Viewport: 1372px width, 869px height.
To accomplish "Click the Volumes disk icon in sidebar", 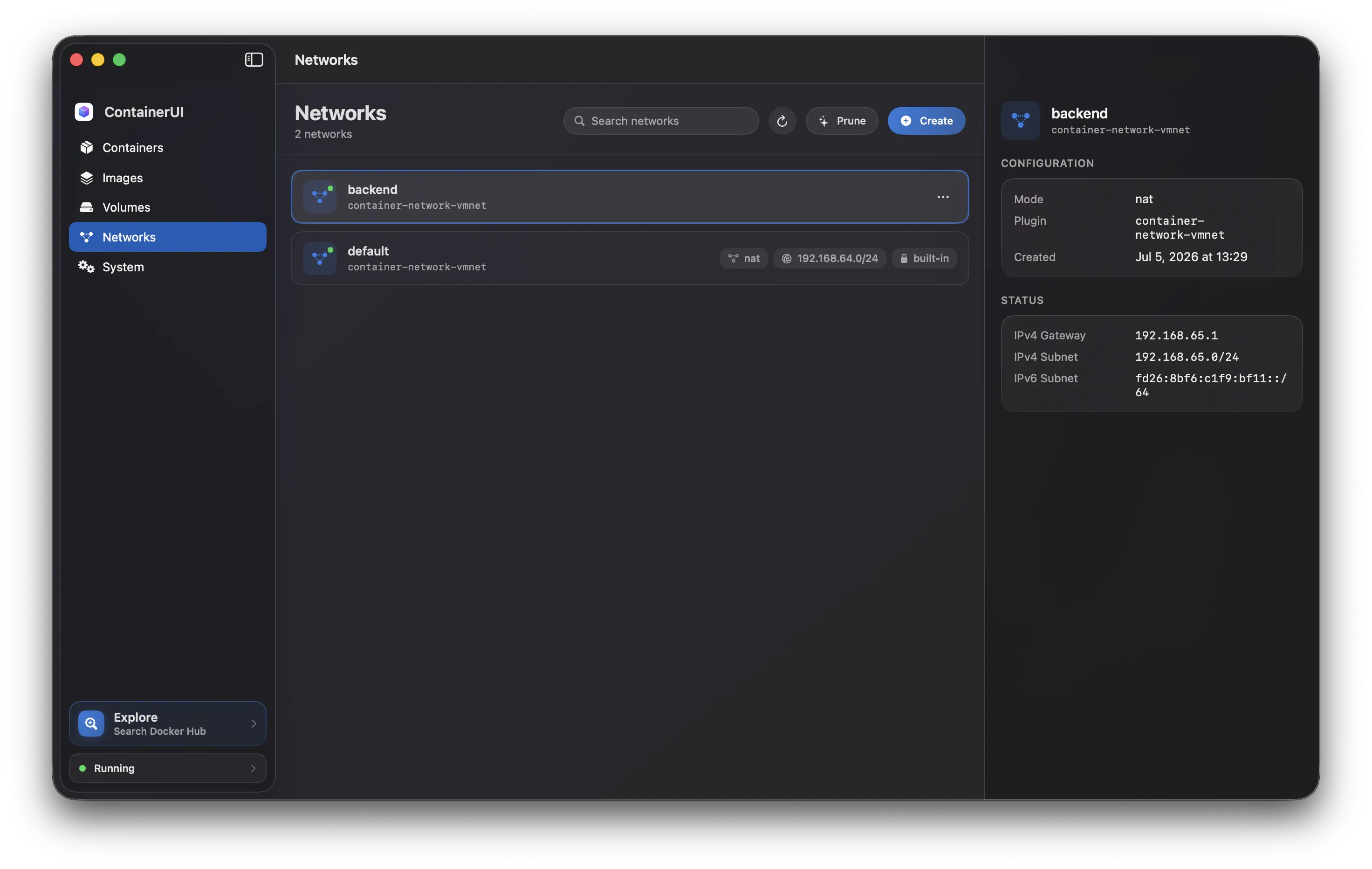I will tap(87, 207).
